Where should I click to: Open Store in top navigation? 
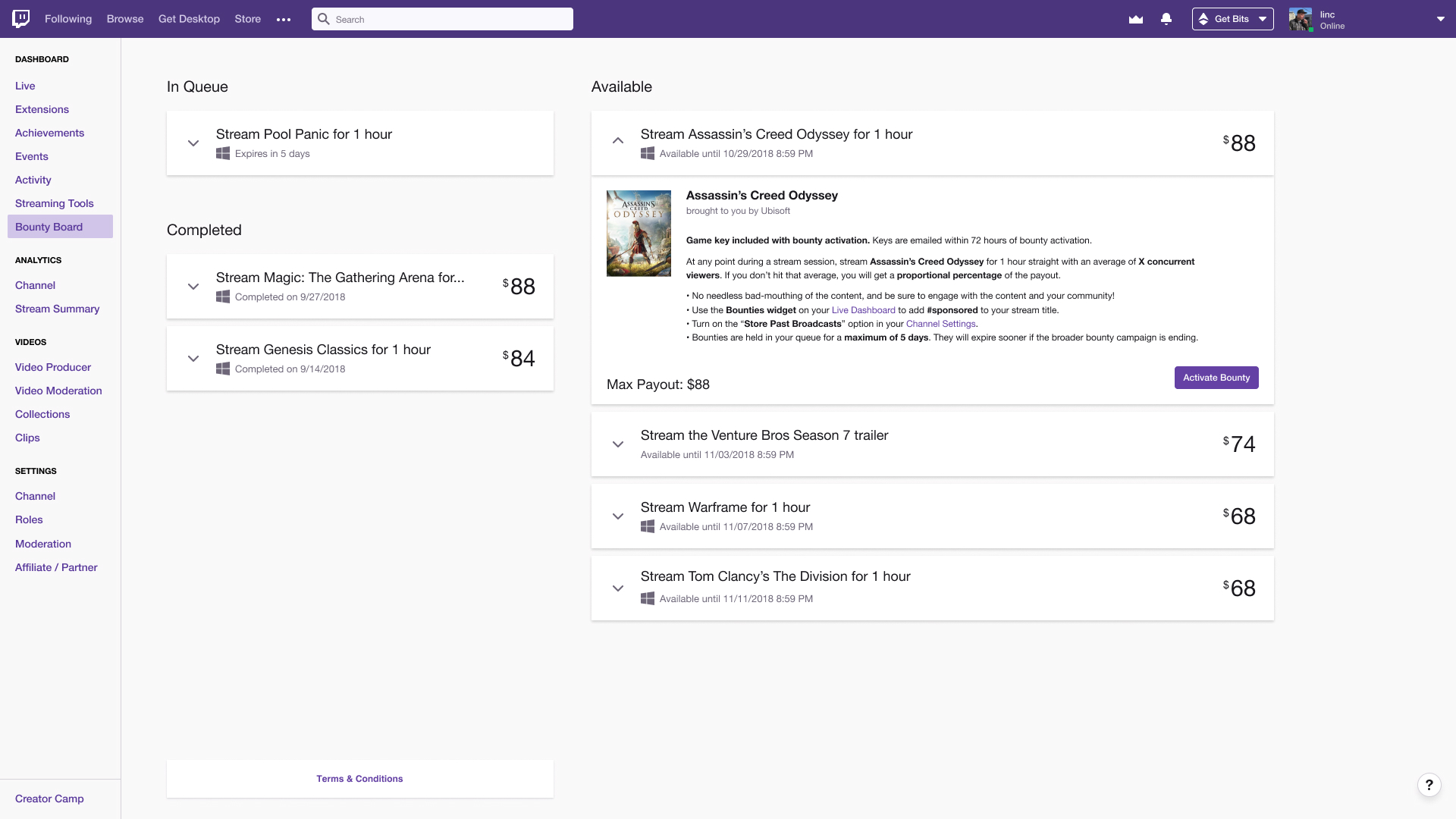(248, 19)
